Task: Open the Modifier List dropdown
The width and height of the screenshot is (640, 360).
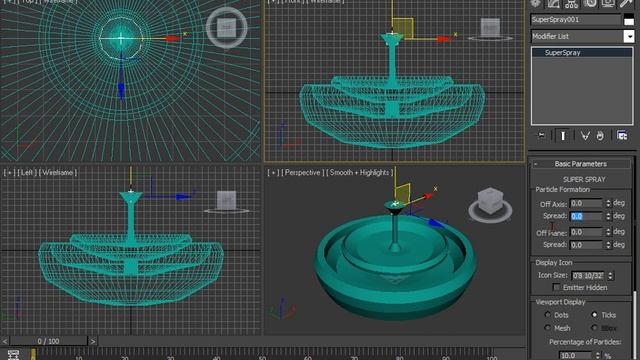Action: point(629,36)
